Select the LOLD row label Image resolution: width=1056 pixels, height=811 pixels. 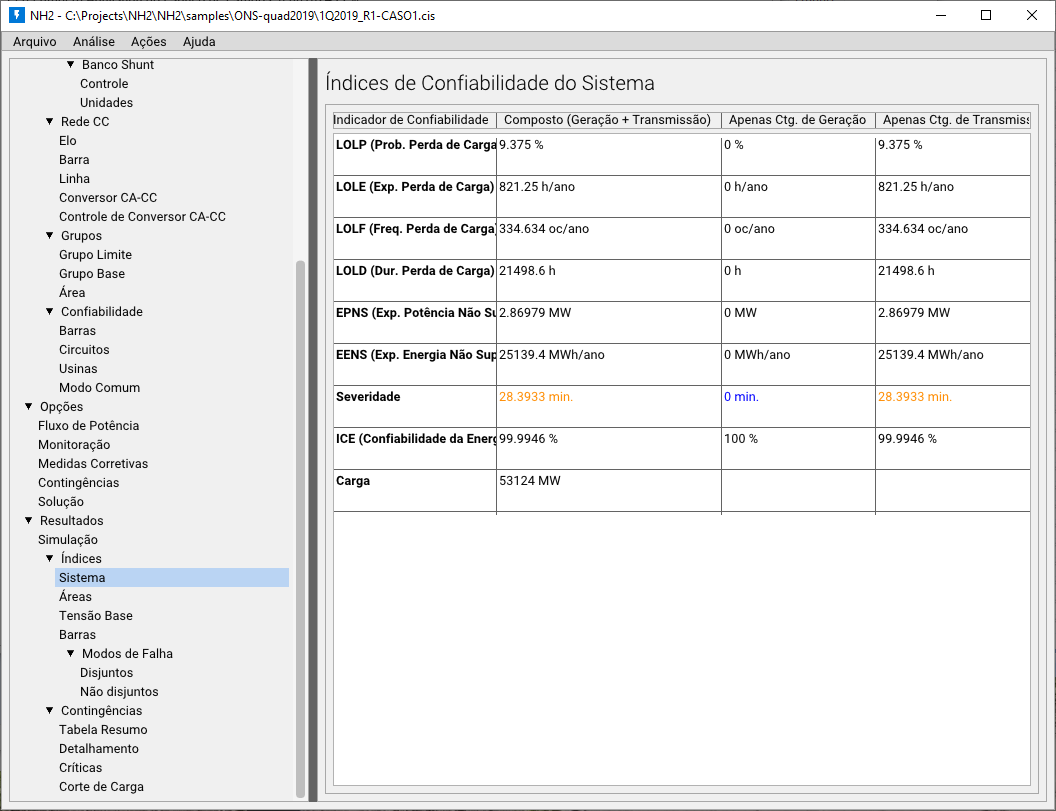(x=415, y=280)
